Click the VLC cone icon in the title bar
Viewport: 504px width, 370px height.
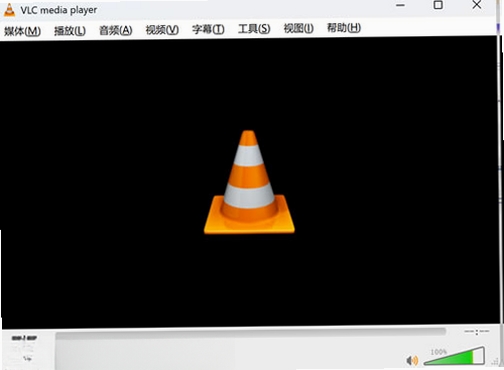(9, 10)
